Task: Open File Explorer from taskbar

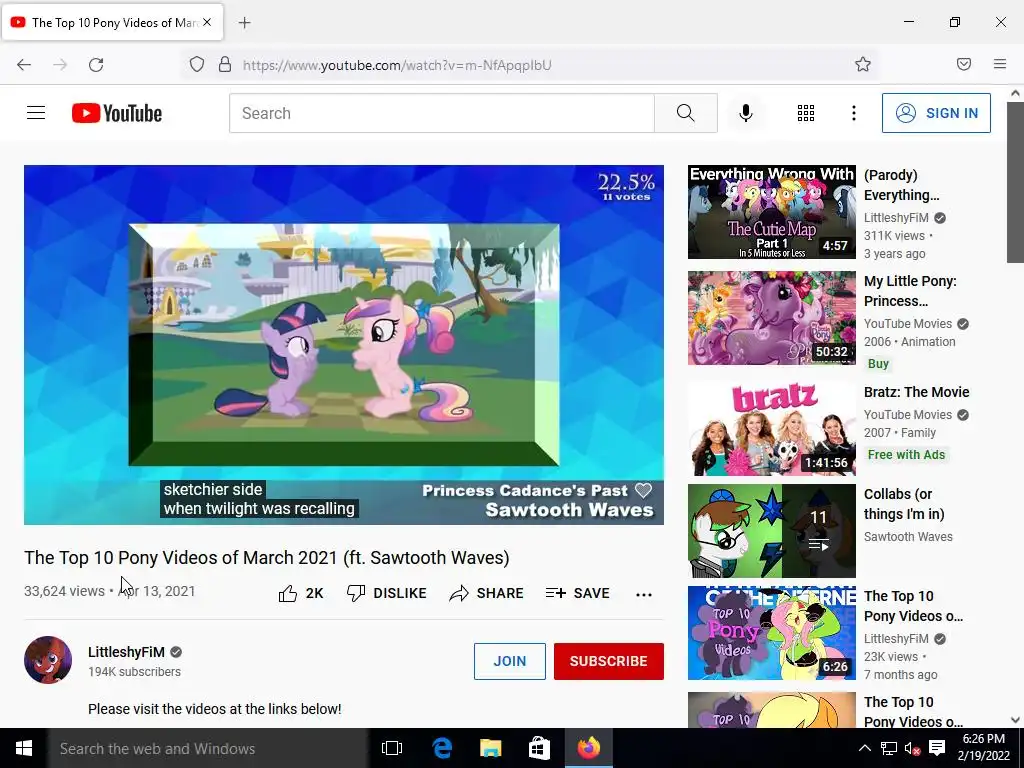Action: 490,748
